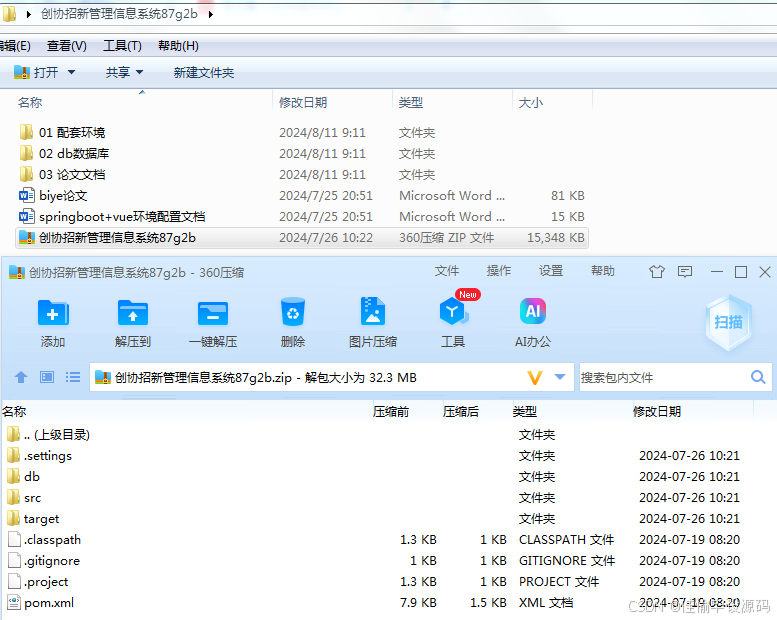
Task: Click the 删除 (Delete) recycle bin icon
Action: pyautogui.click(x=293, y=312)
